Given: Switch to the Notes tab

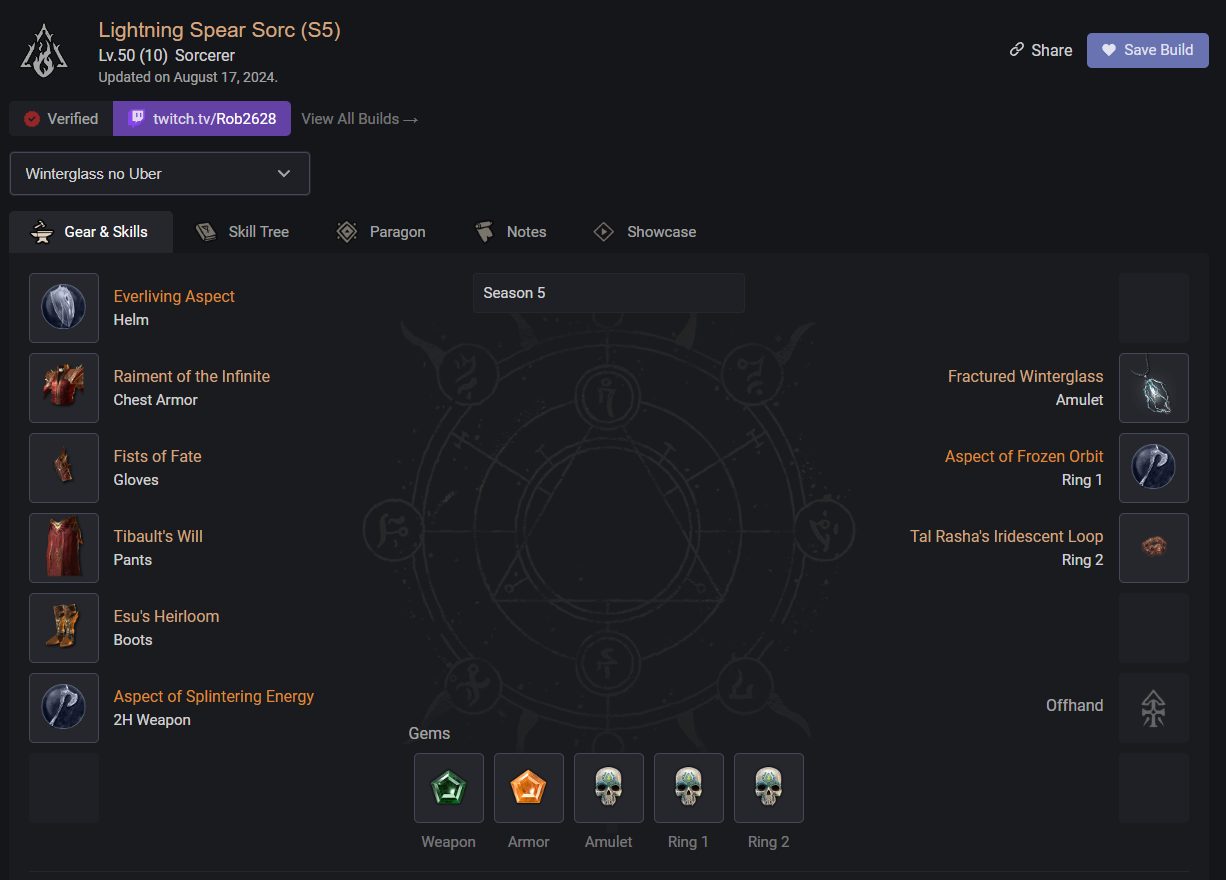Looking at the screenshot, I should click(x=511, y=232).
